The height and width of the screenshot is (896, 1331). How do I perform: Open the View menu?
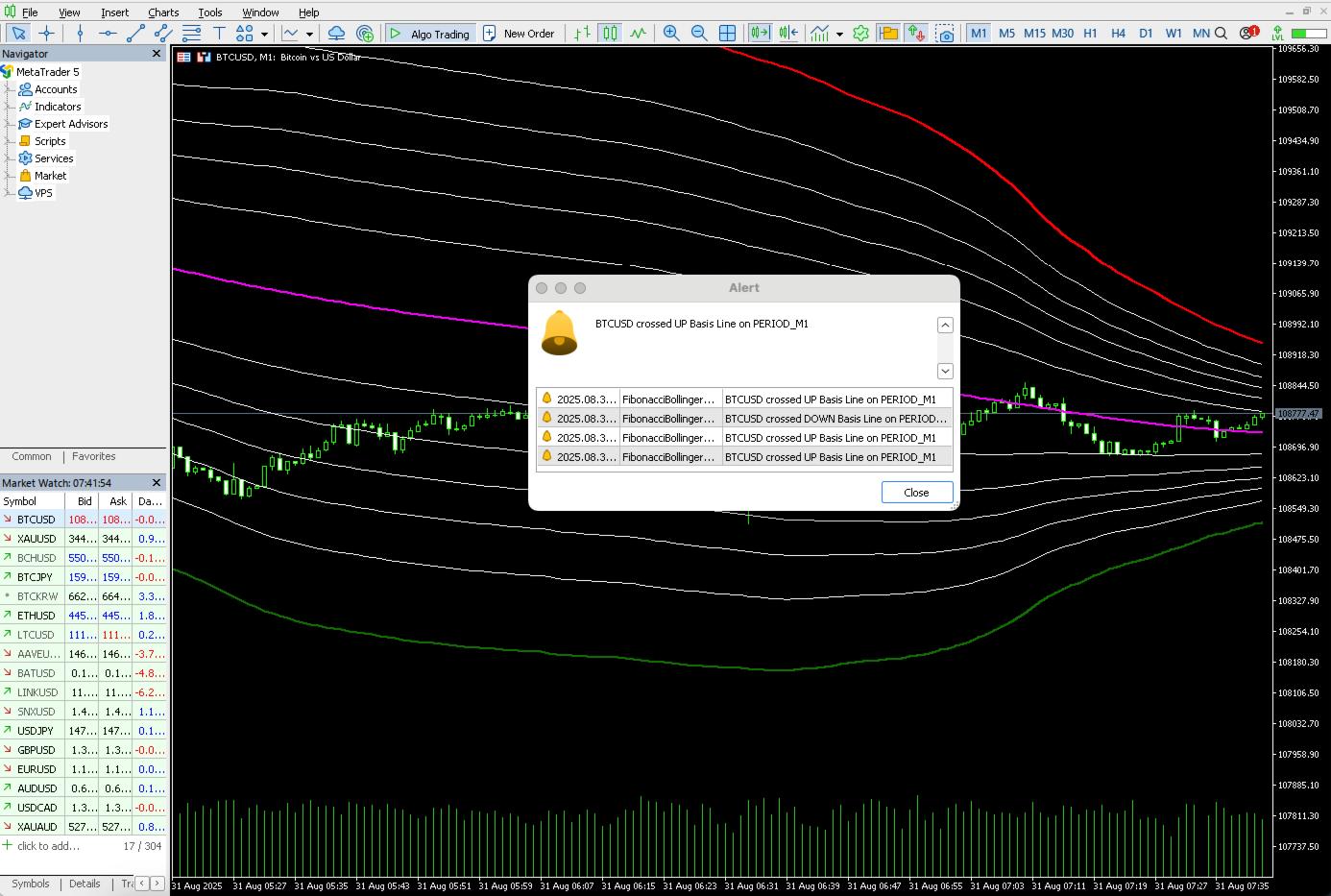pos(69,12)
